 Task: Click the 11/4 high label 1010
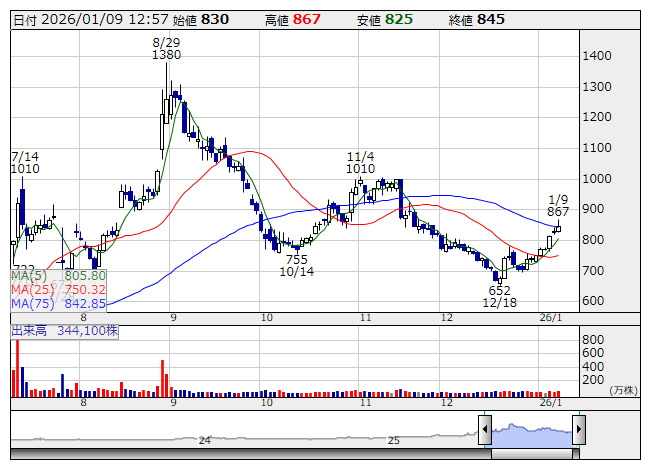360,169
